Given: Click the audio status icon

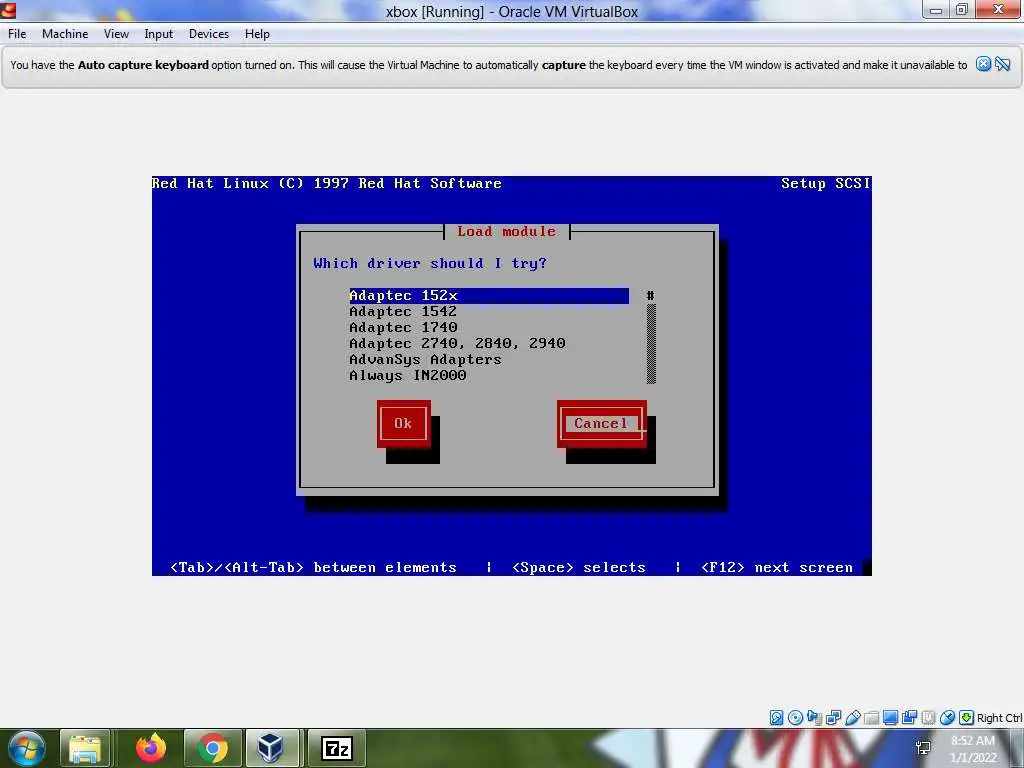Looking at the screenshot, I should click(x=814, y=718).
